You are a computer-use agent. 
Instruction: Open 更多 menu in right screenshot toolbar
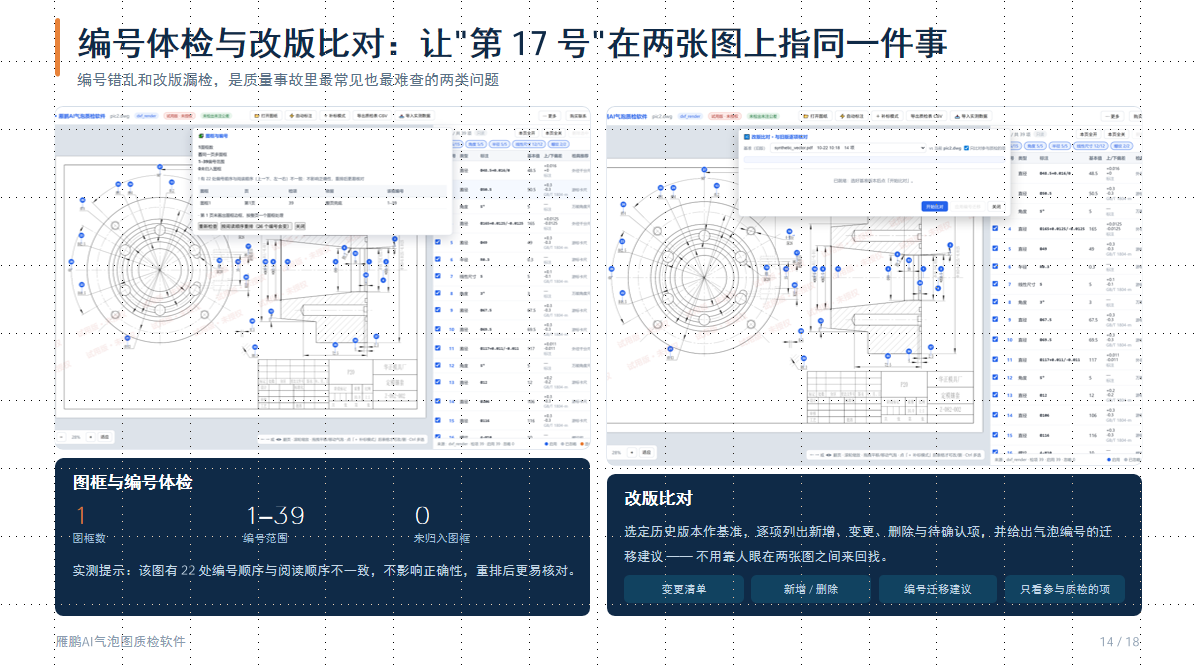click(x=1113, y=117)
